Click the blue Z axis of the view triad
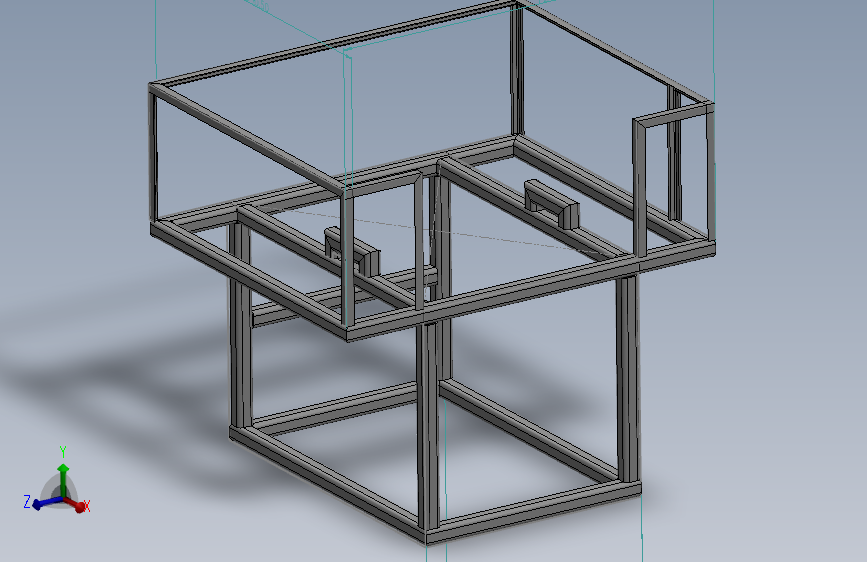 click(44, 503)
